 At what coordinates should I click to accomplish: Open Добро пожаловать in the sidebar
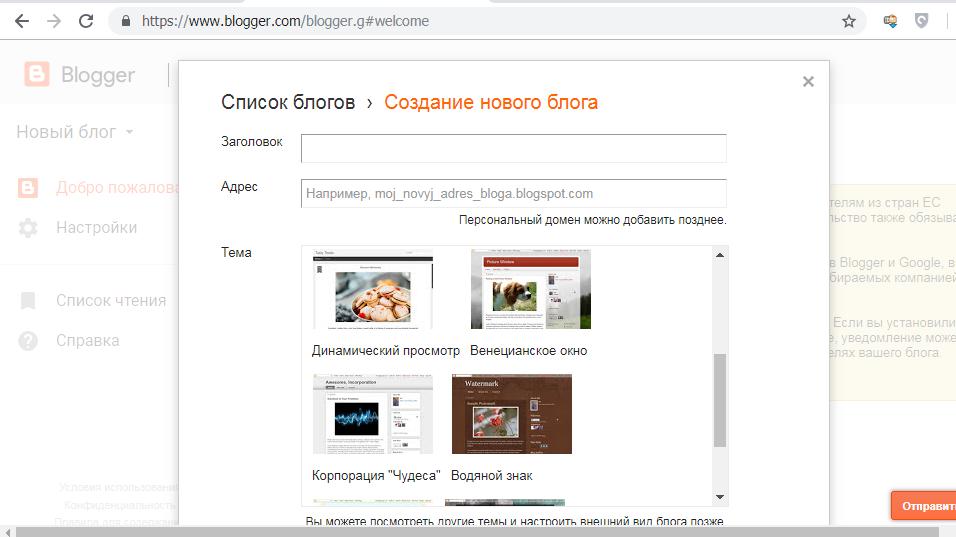[x=117, y=188]
